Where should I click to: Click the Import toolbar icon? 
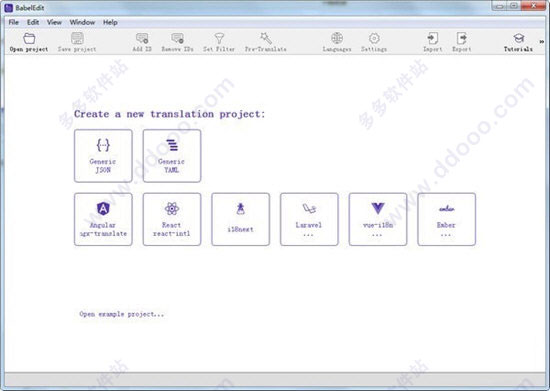432,42
